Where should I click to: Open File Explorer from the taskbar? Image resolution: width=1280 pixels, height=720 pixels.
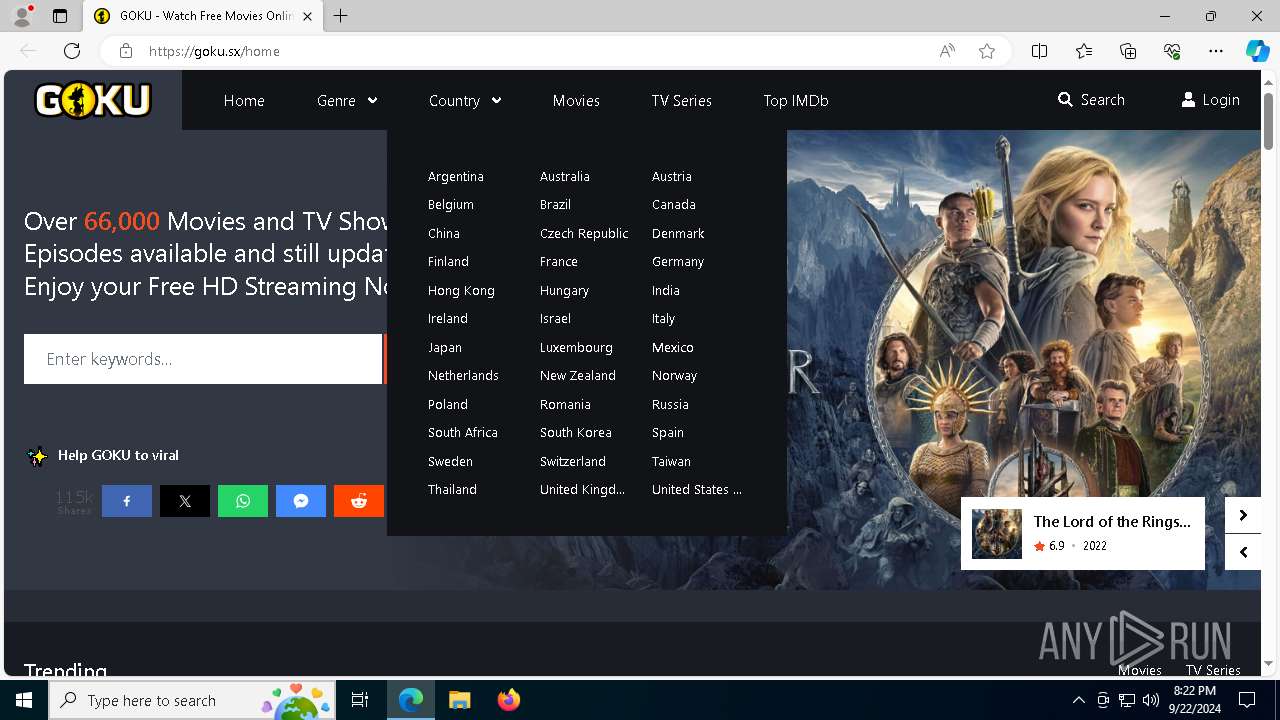tap(460, 700)
